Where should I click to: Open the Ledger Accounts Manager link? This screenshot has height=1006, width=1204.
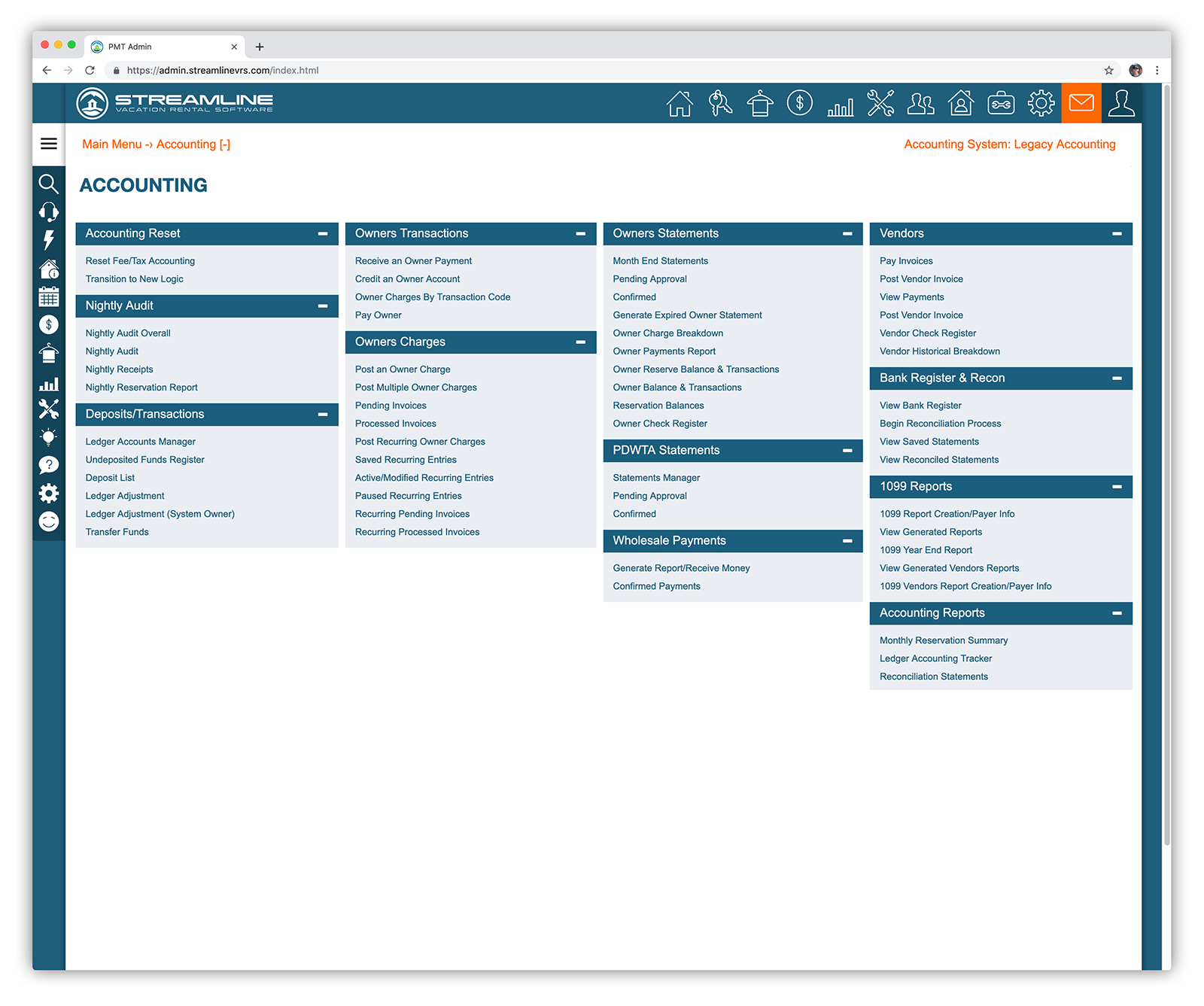click(140, 441)
